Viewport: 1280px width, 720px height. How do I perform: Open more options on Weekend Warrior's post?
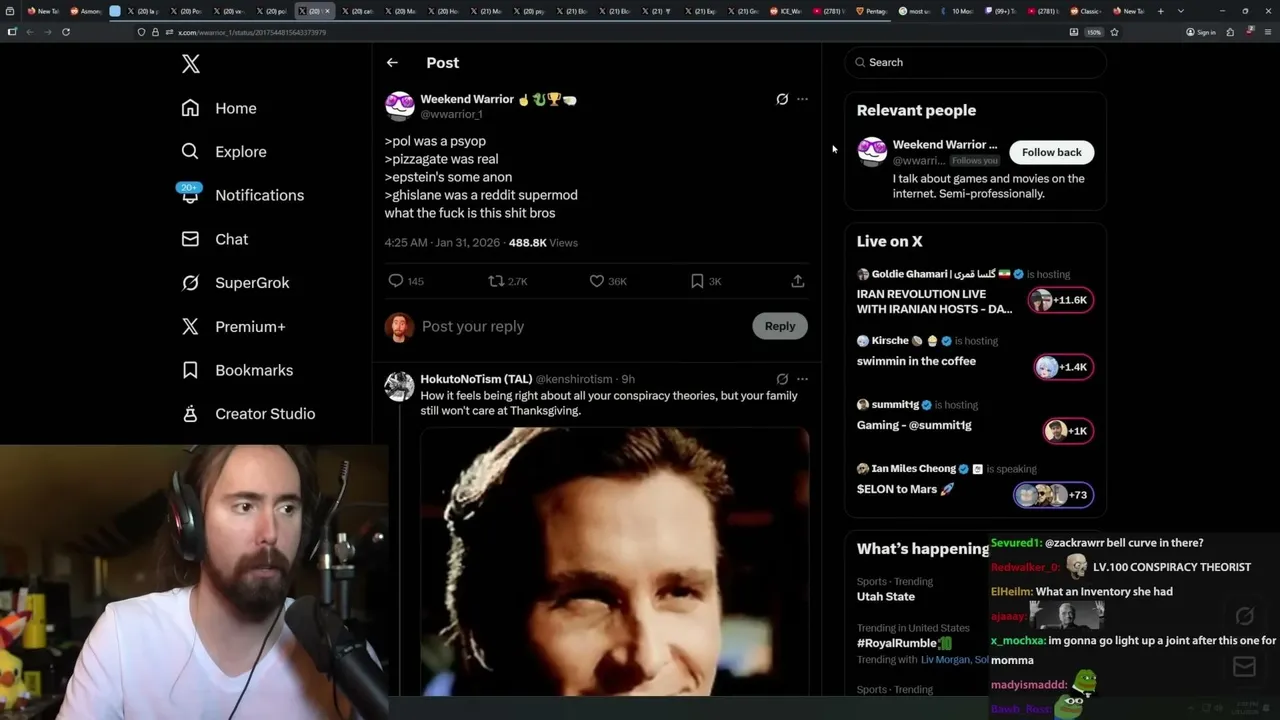(802, 99)
